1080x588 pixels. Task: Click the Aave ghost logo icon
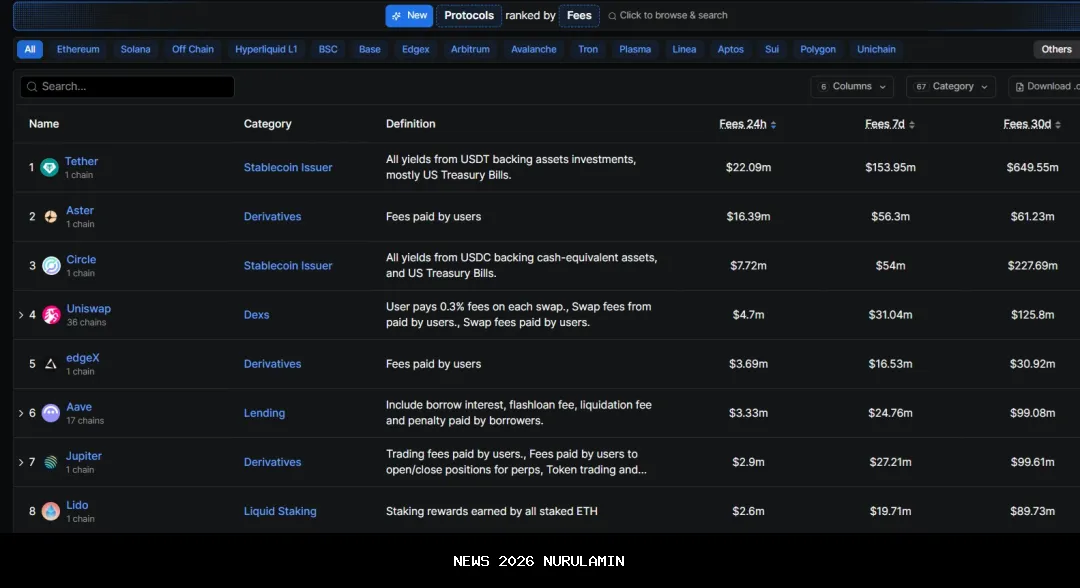coord(51,413)
